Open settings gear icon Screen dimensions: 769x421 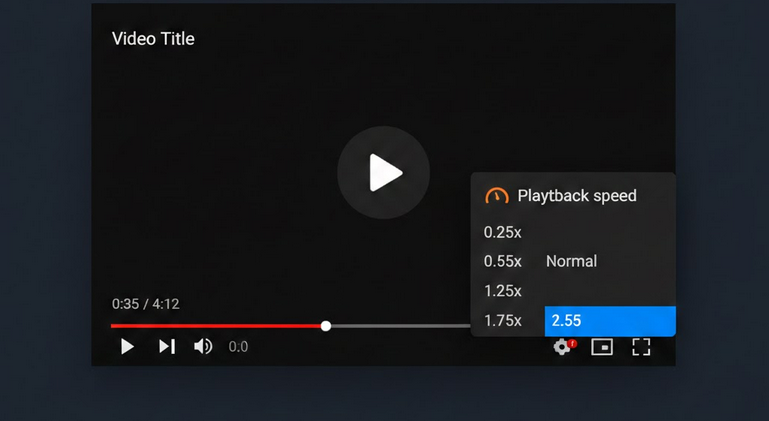(x=562, y=346)
